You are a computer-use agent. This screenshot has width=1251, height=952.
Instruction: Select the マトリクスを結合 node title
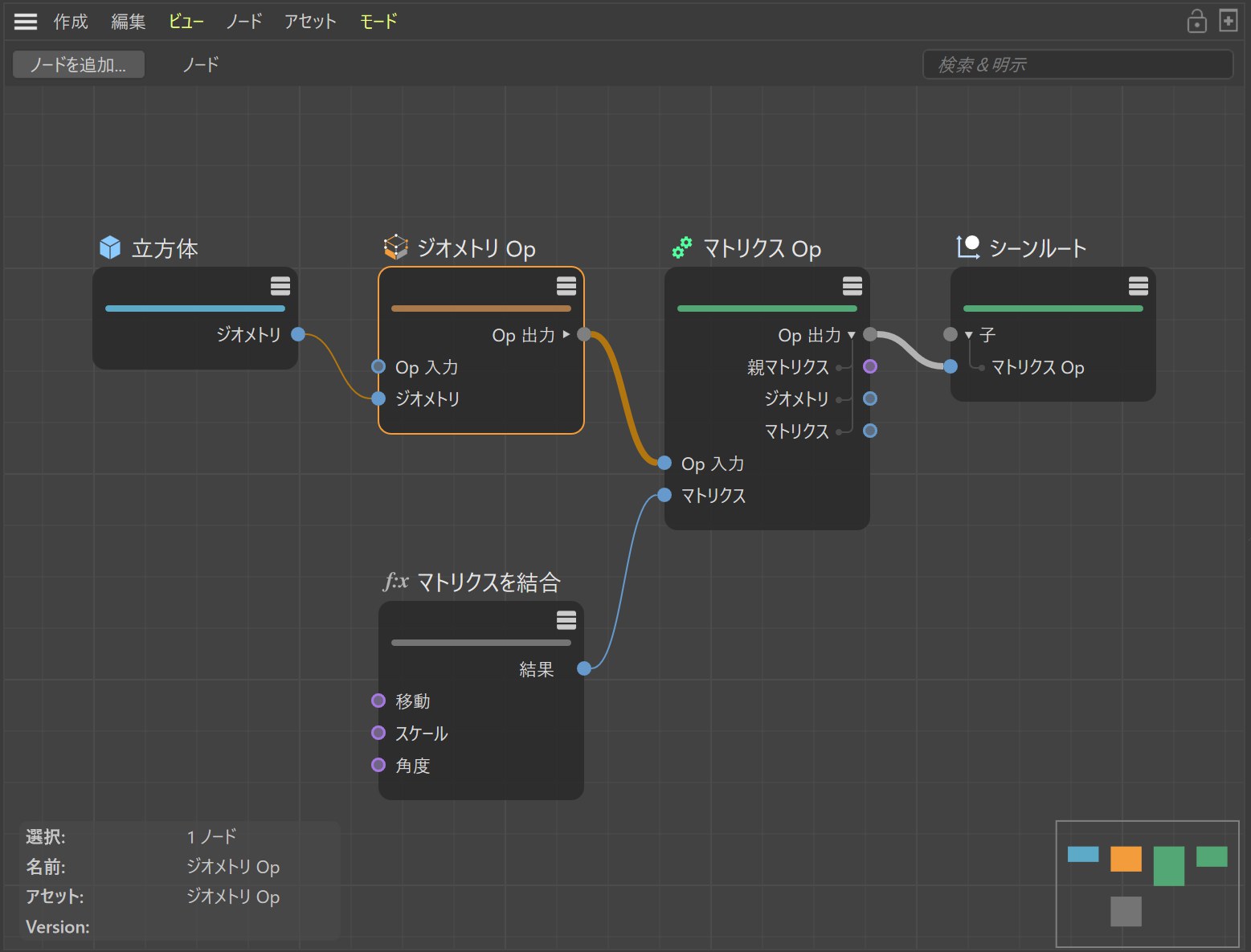click(489, 582)
